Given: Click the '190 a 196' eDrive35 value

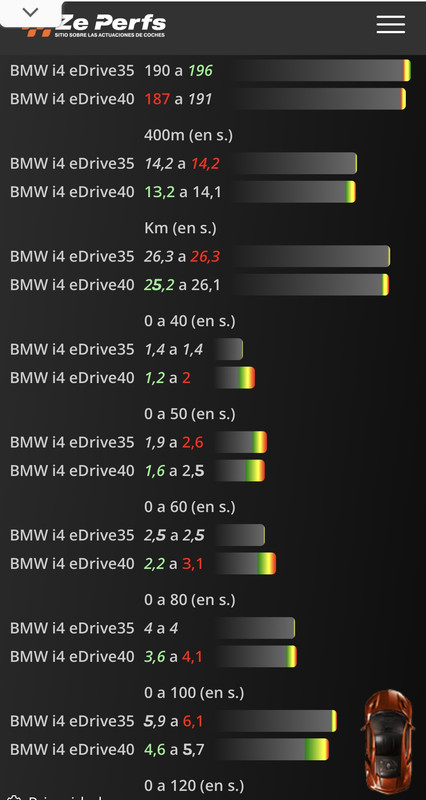Looking at the screenshot, I should pyautogui.click(x=178, y=70).
